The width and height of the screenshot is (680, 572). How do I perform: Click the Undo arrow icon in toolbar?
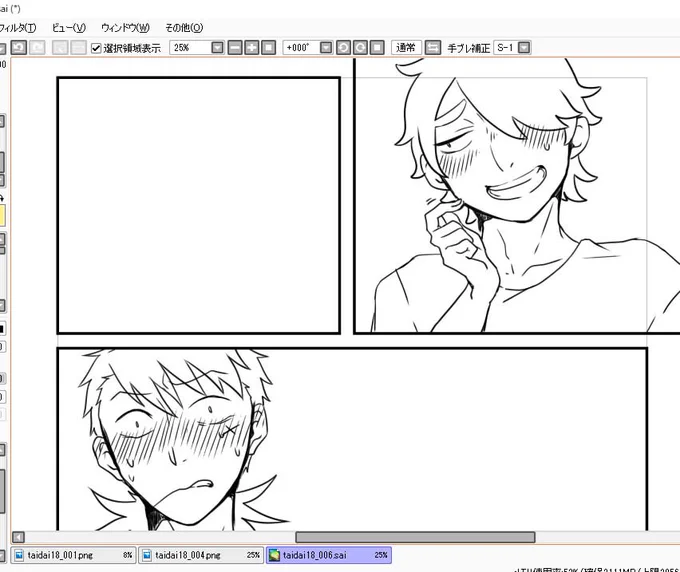(x=19, y=47)
